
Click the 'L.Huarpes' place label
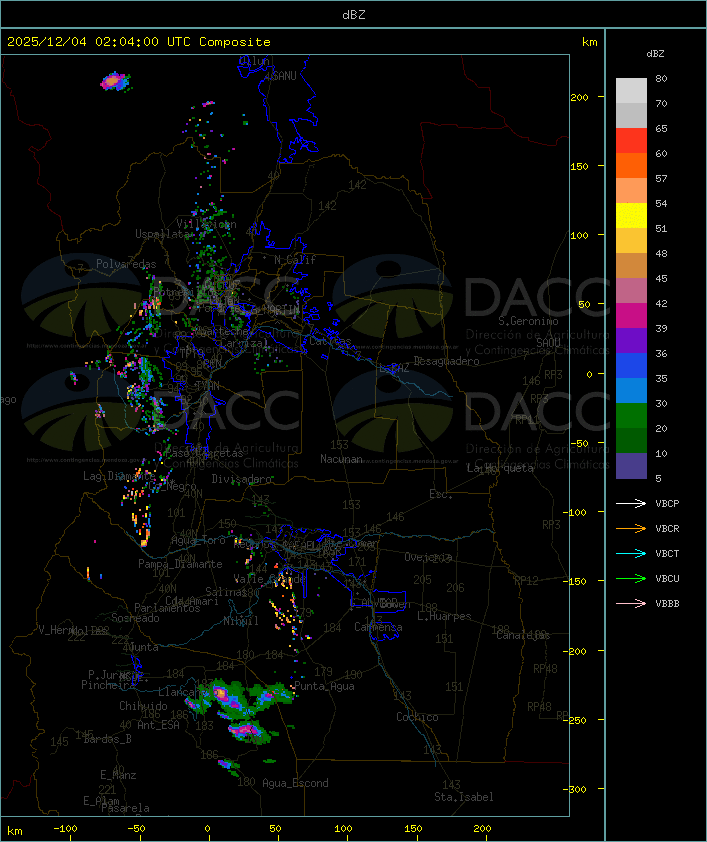444,616
